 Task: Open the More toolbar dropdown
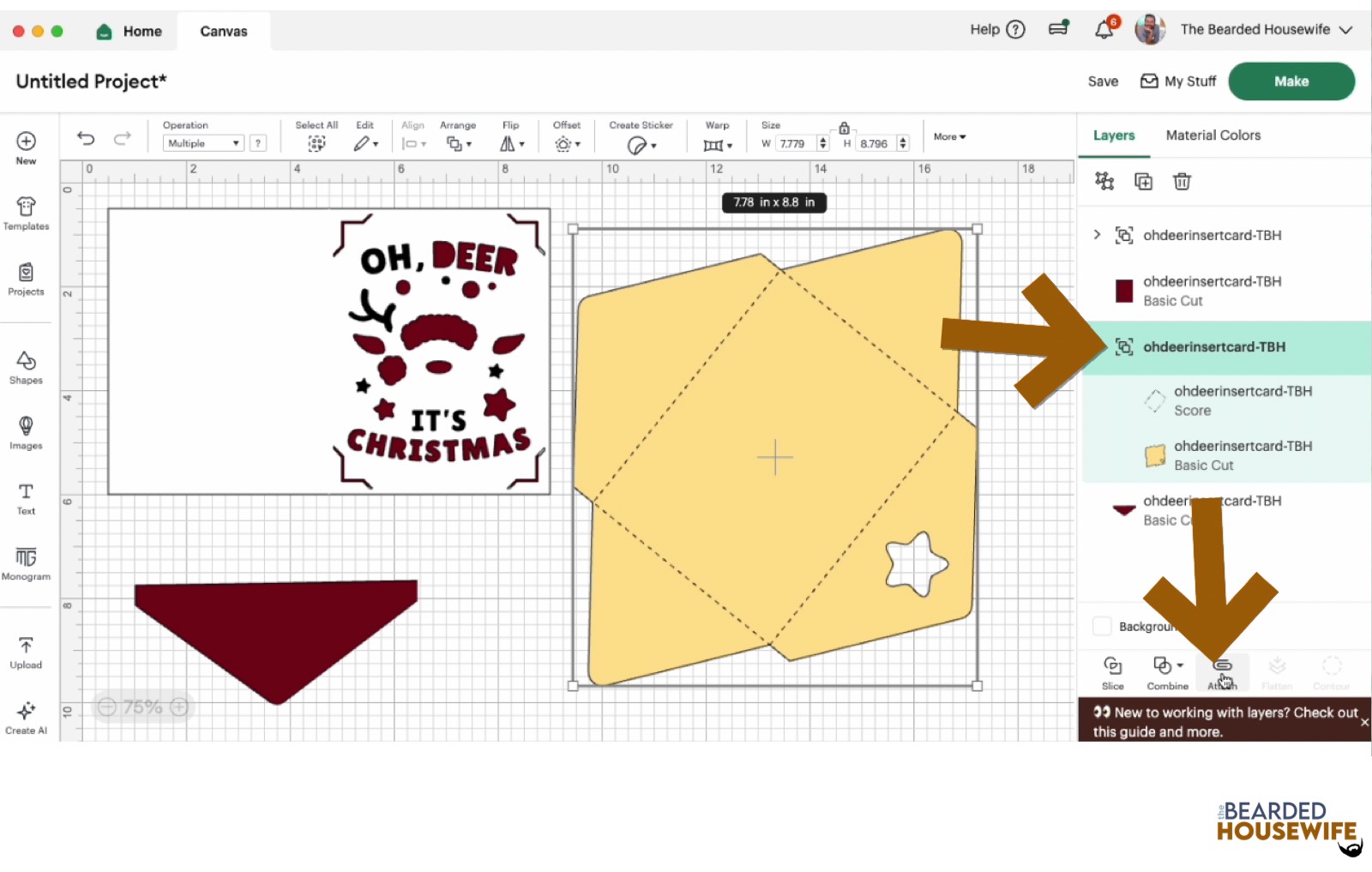949,137
